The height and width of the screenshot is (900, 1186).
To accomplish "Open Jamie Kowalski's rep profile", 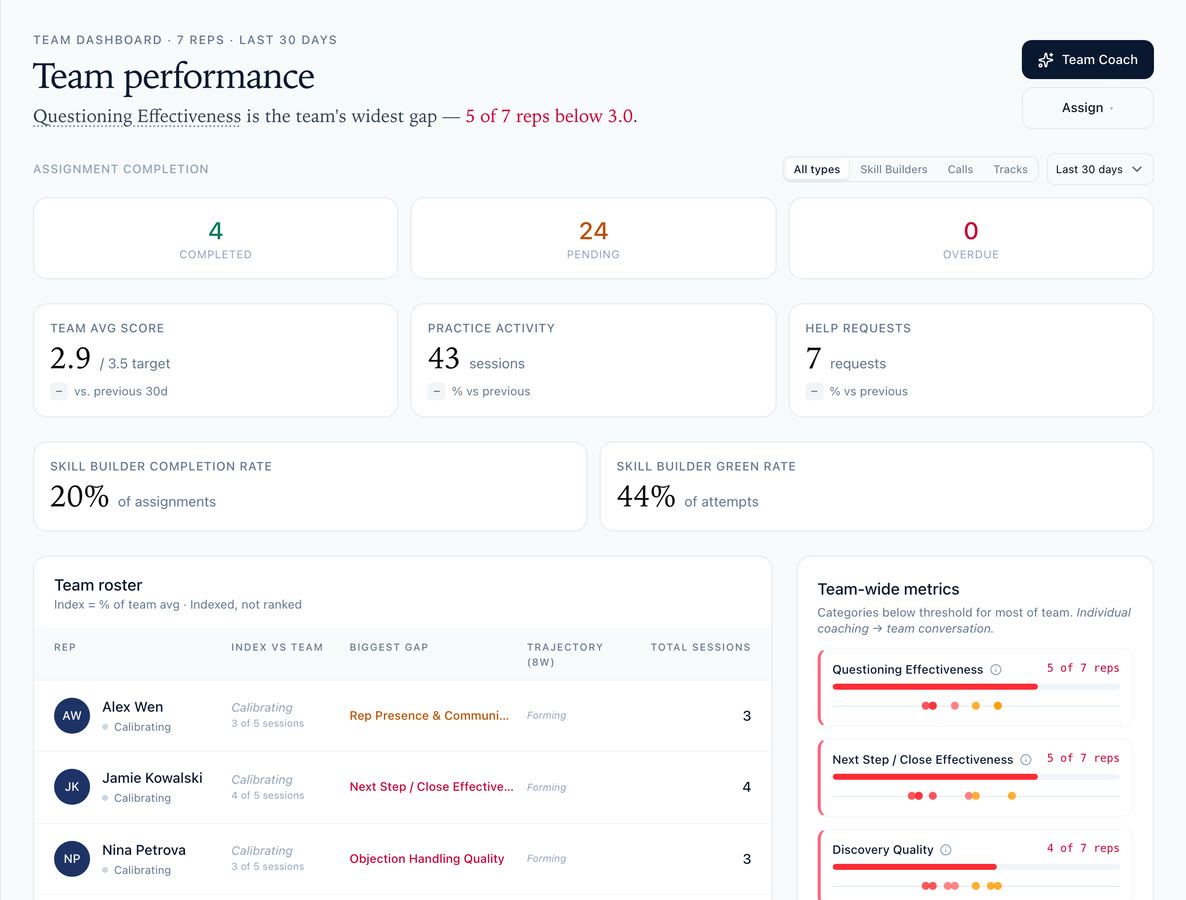I will 152,778.
